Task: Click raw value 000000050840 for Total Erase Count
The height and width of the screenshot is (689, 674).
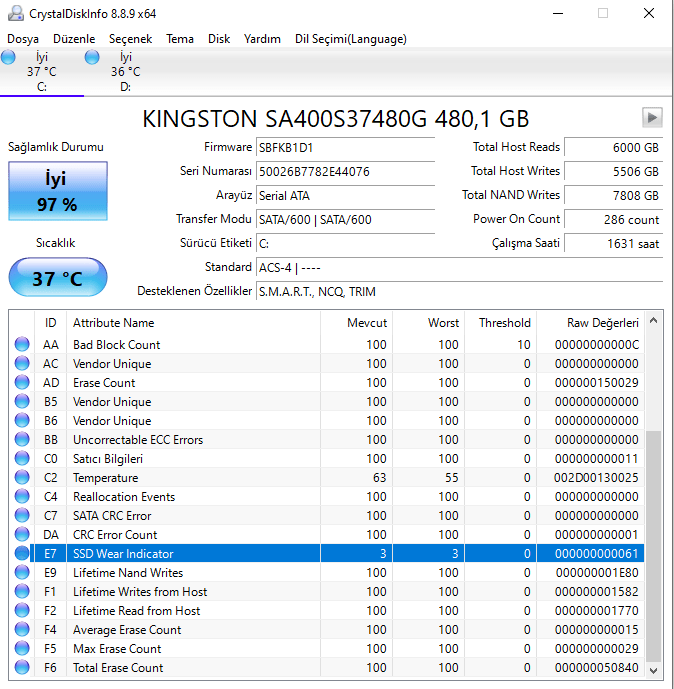Action: (596, 667)
